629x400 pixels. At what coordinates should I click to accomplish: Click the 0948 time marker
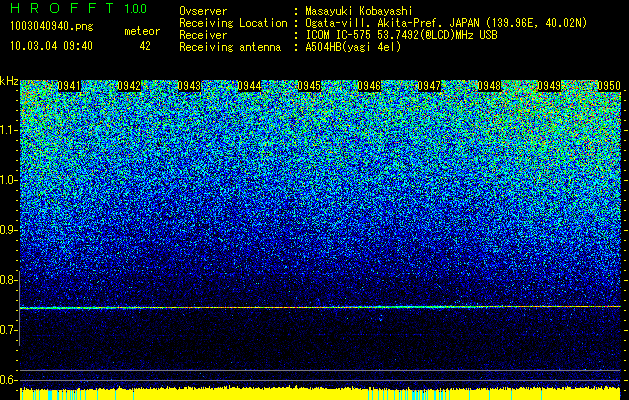pos(489,86)
